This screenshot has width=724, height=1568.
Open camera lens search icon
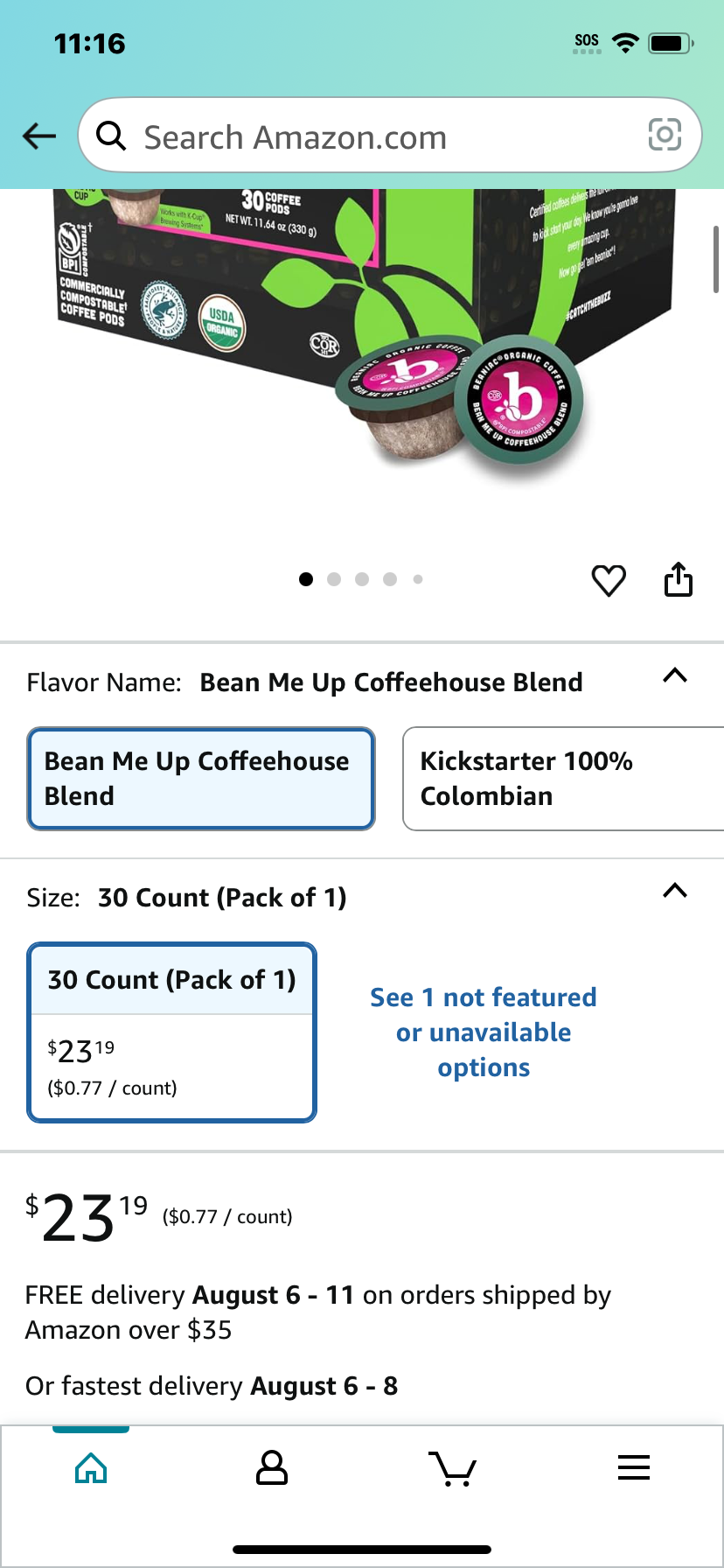point(665,135)
